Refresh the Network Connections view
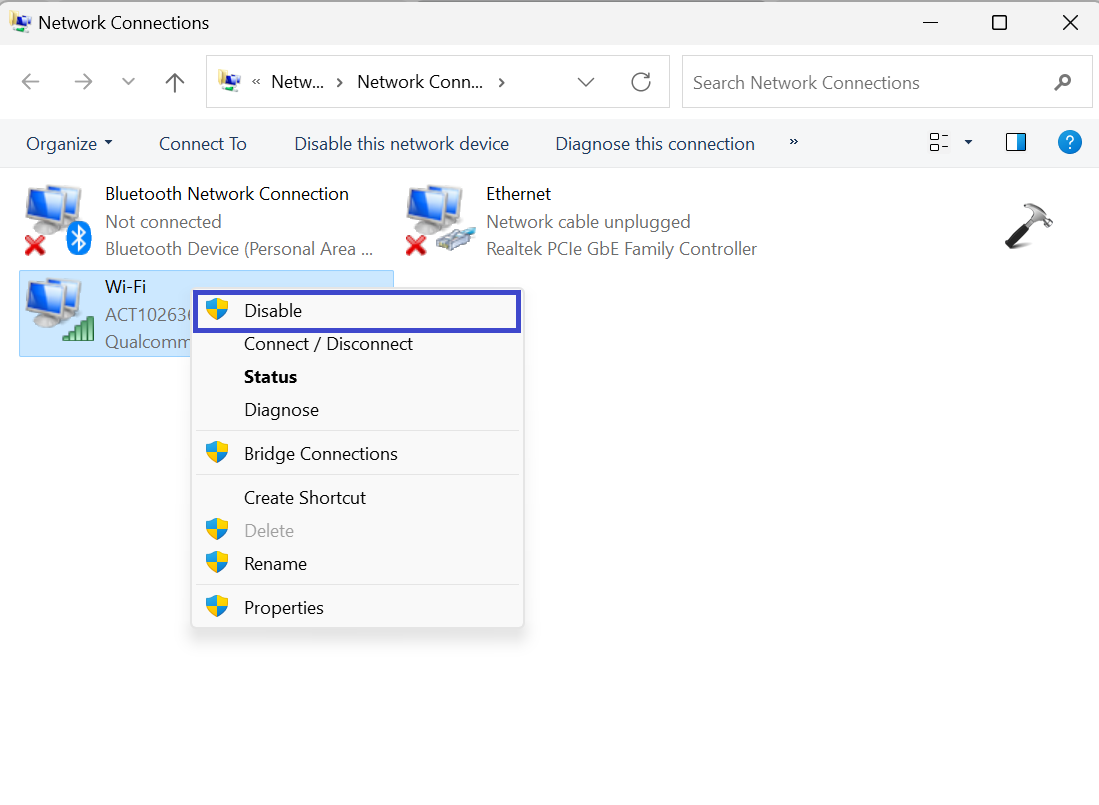 click(641, 82)
